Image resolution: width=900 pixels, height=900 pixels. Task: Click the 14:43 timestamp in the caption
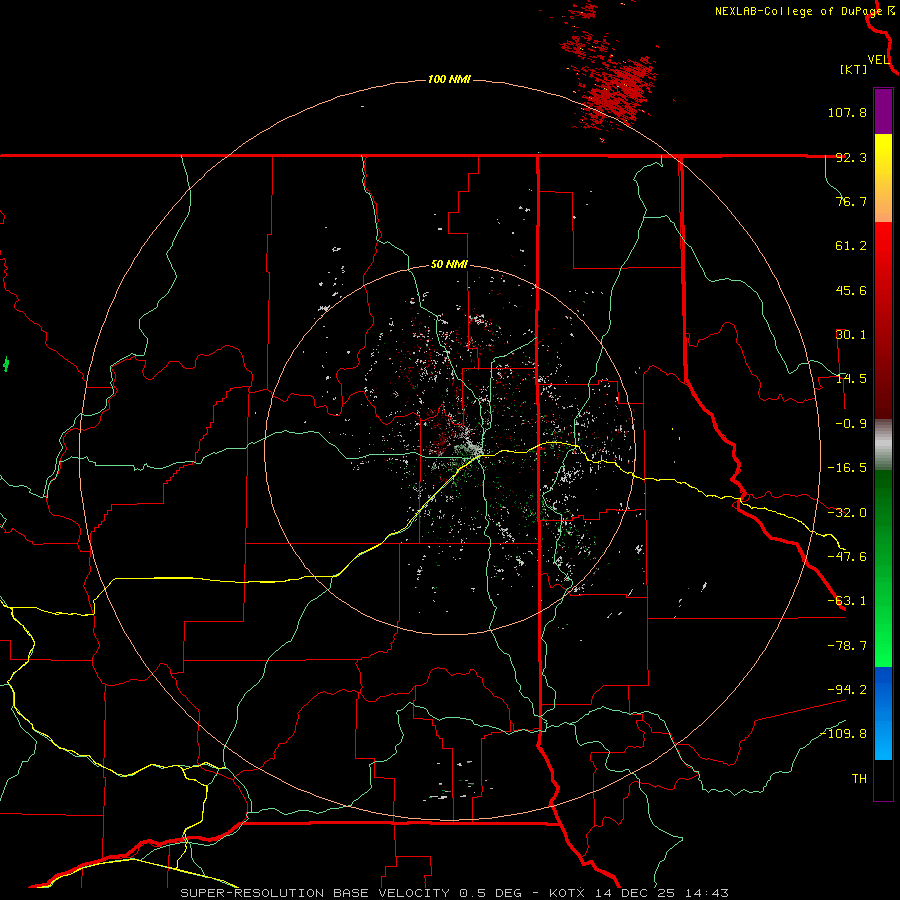pyautogui.click(x=707, y=893)
